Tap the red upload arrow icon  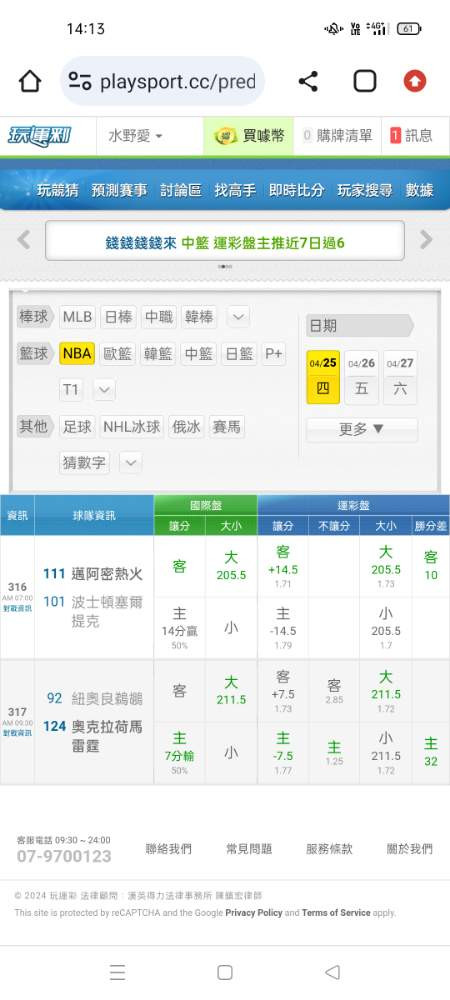[415, 82]
